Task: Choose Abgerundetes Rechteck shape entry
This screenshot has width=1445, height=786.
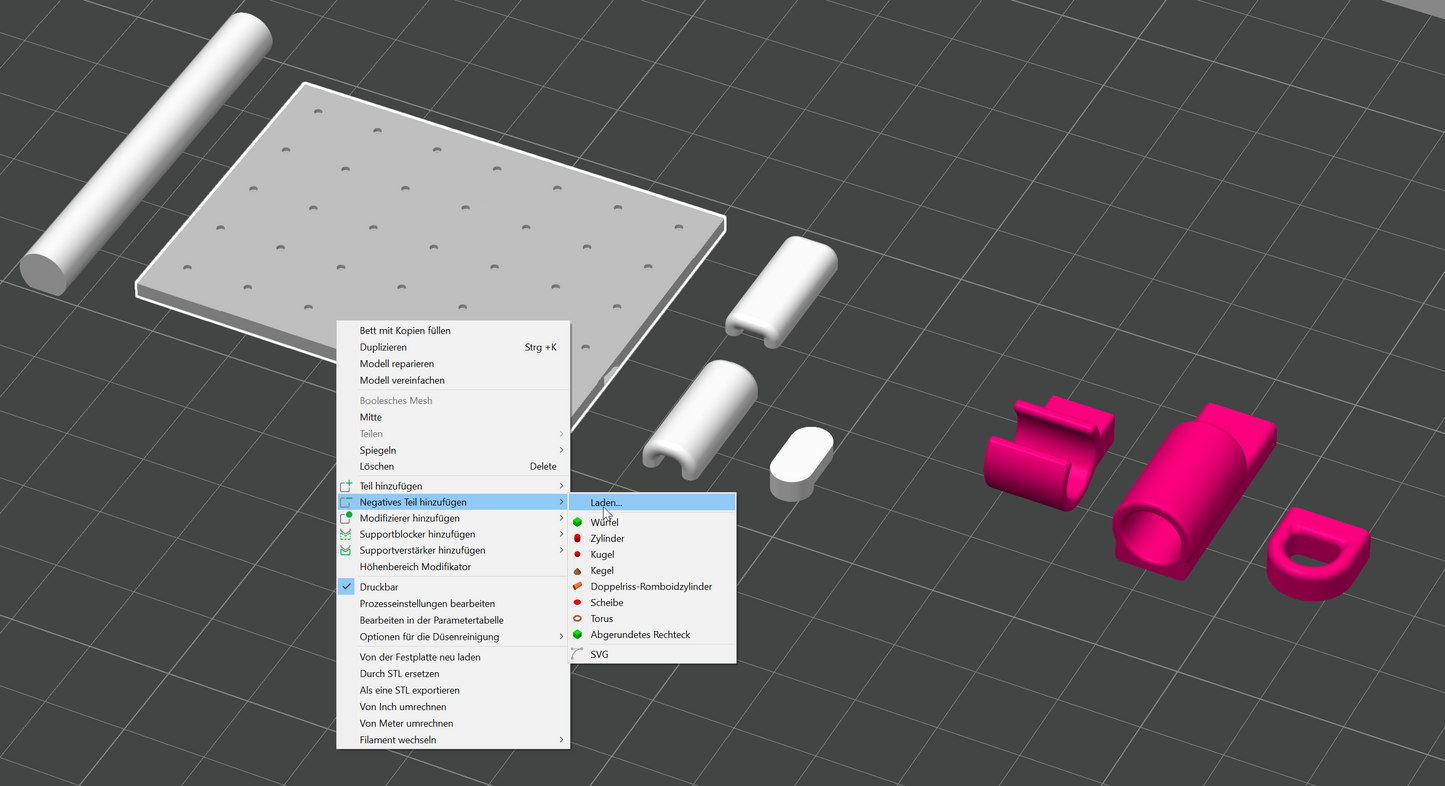Action: tap(640, 635)
